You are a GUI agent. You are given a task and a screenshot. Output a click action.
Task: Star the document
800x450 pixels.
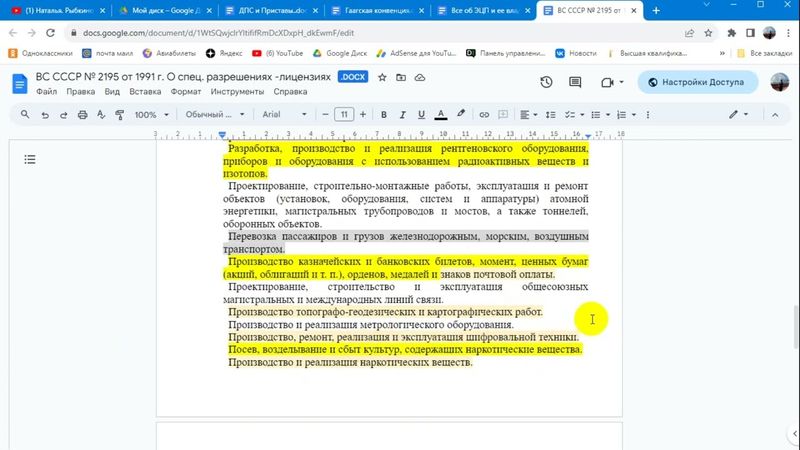pos(382,78)
